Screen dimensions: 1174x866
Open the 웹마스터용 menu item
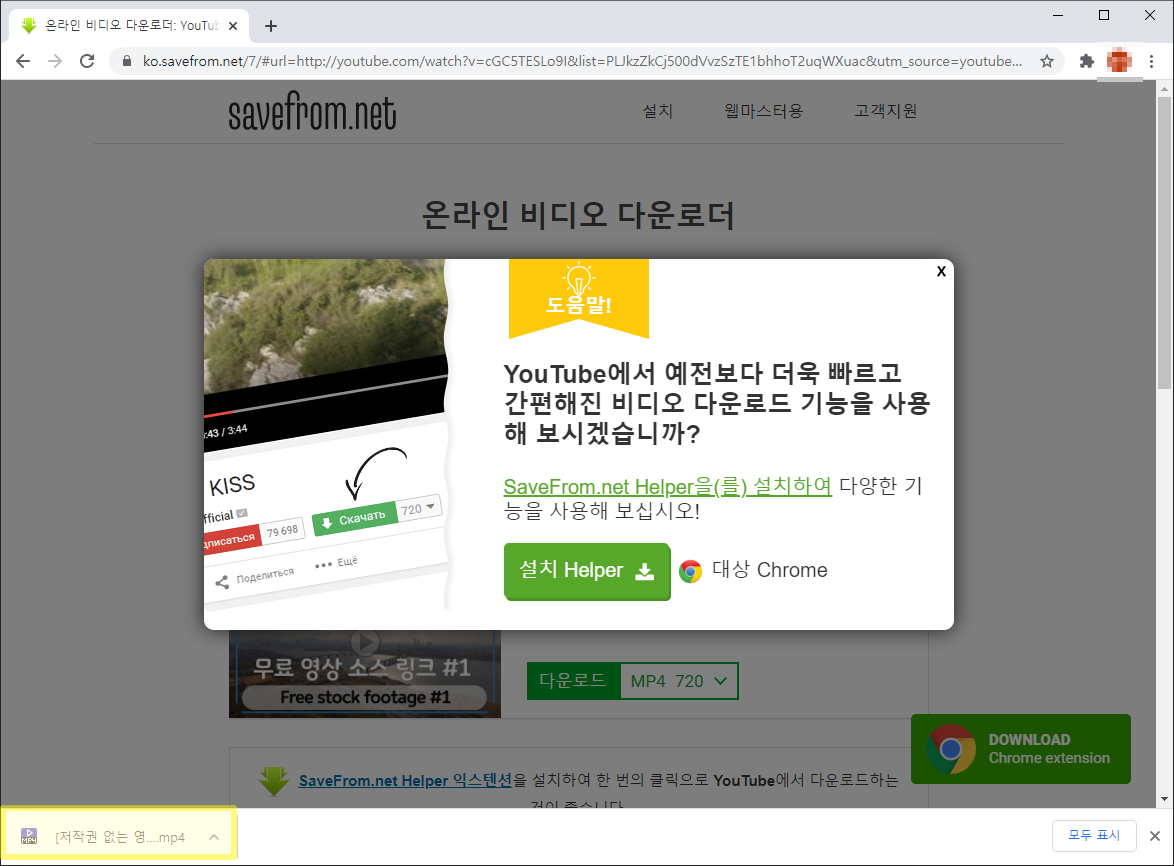pyautogui.click(x=763, y=111)
